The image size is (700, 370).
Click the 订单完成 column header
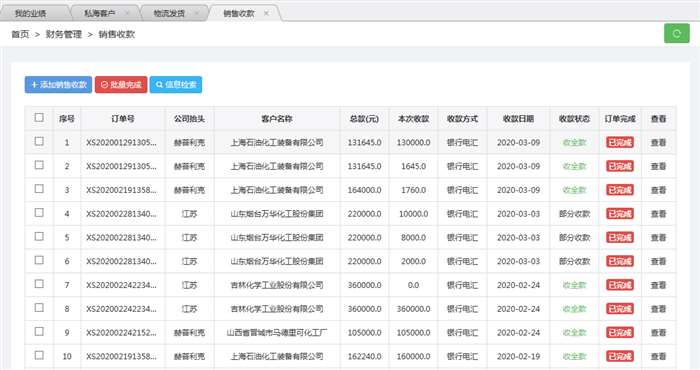(x=620, y=119)
